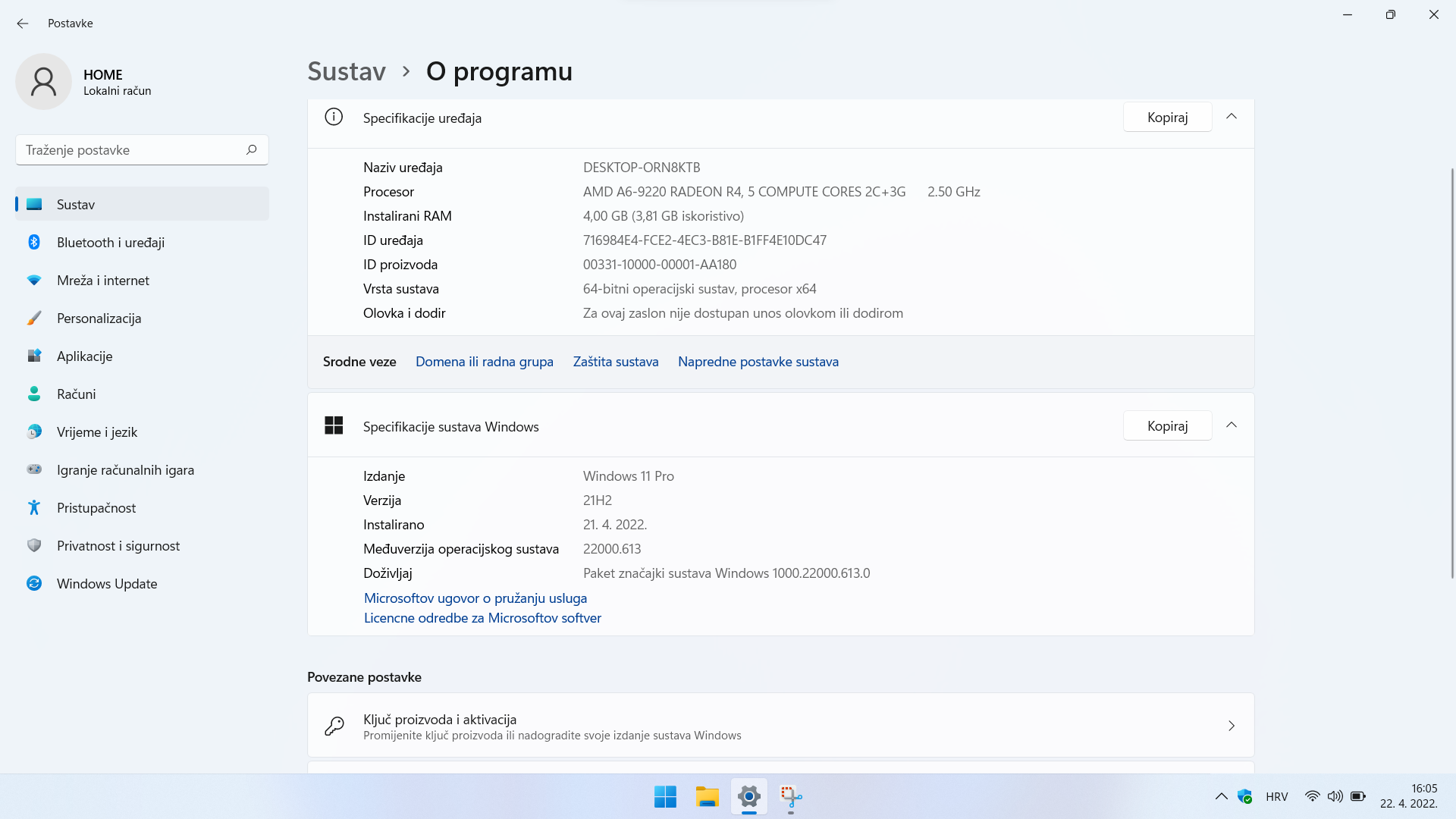Click the Mreža i internet wifi icon
The width and height of the screenshot is (1456, 819).
point(34,280)
